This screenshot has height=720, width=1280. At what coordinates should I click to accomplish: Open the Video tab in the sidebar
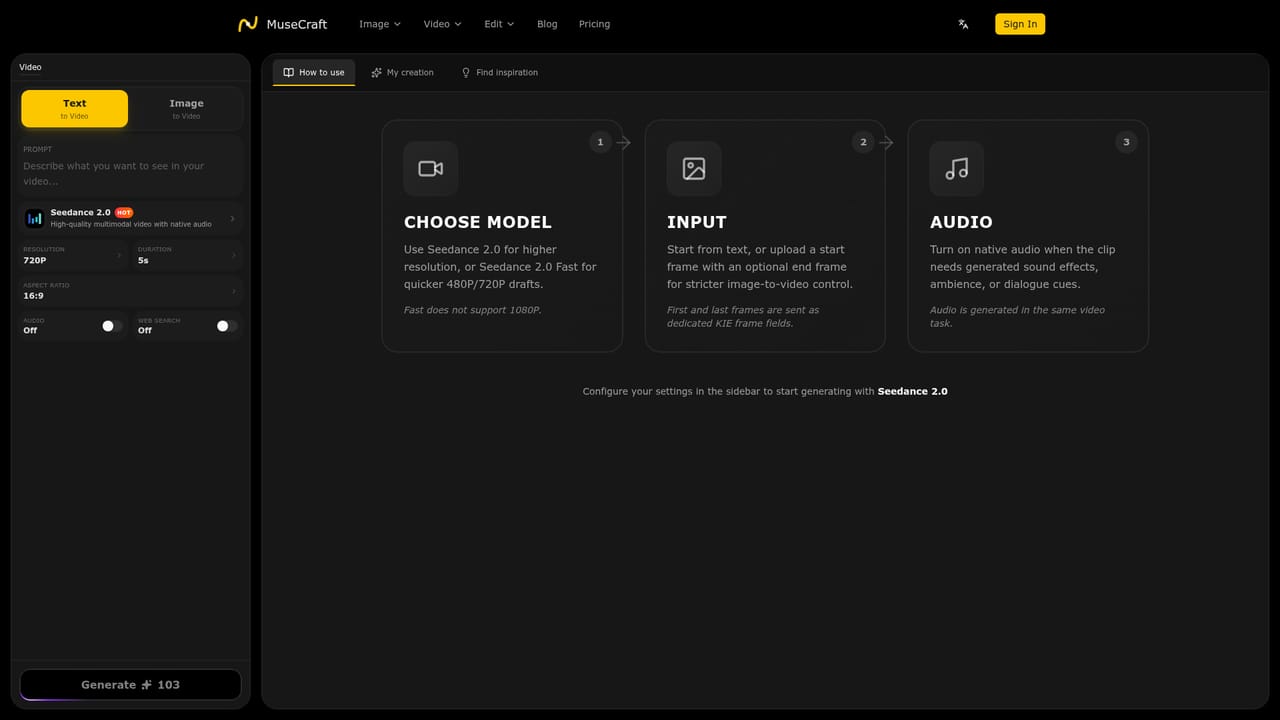[x=31, y=67]
